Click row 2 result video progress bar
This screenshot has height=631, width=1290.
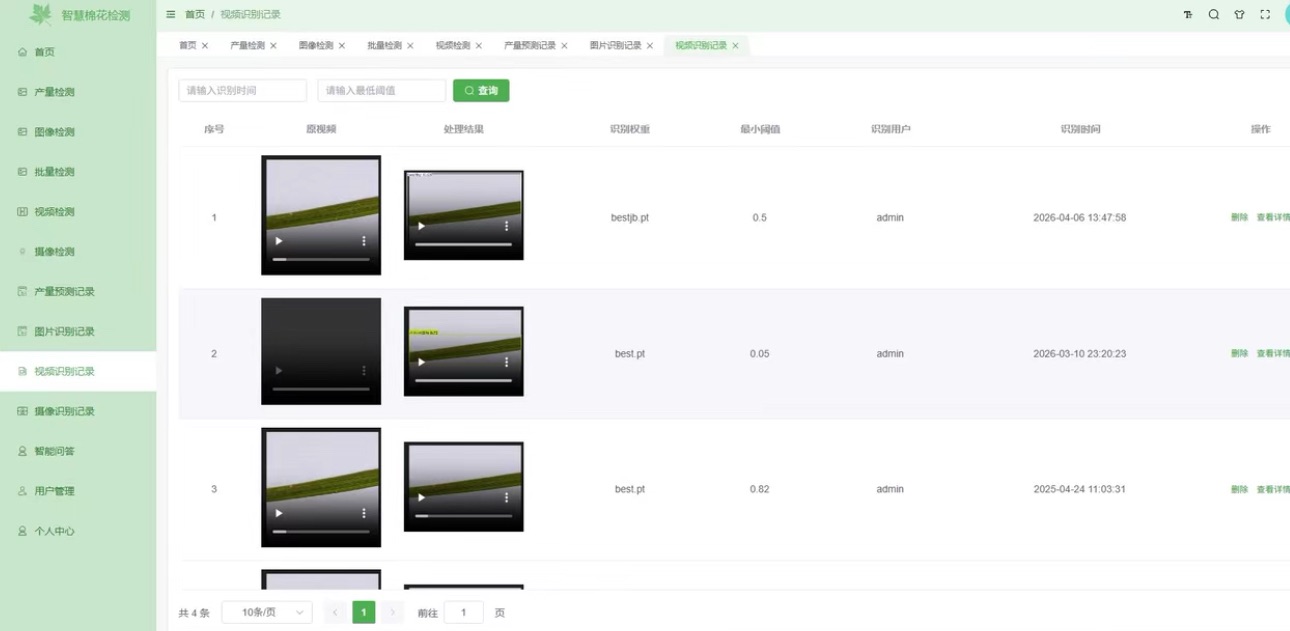click(x=463, y=380)
